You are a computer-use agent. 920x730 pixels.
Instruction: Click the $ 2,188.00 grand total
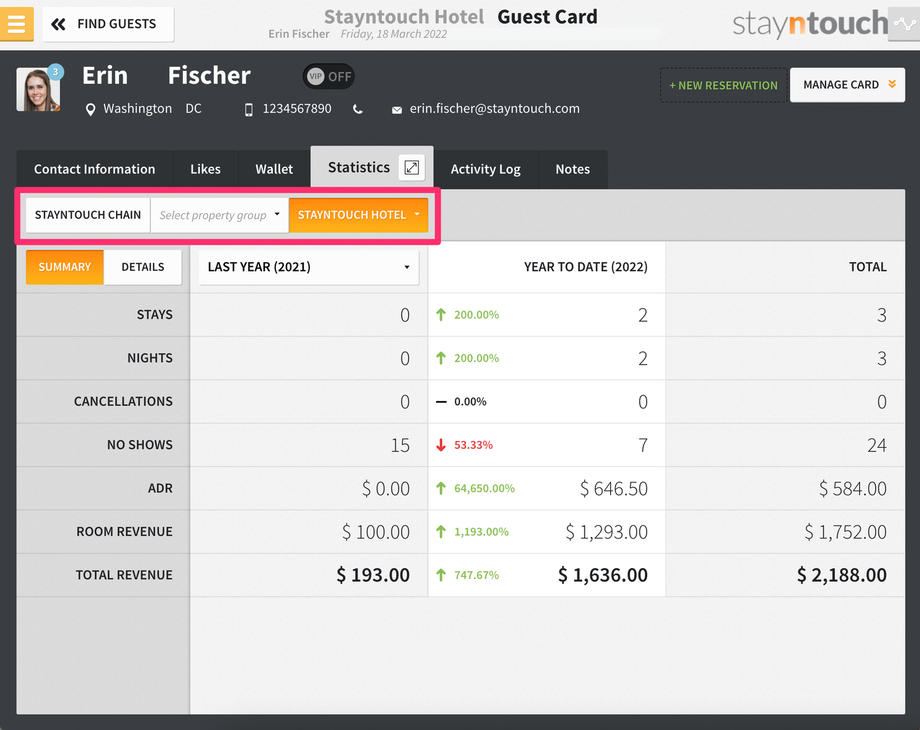[x=842, y=576]
